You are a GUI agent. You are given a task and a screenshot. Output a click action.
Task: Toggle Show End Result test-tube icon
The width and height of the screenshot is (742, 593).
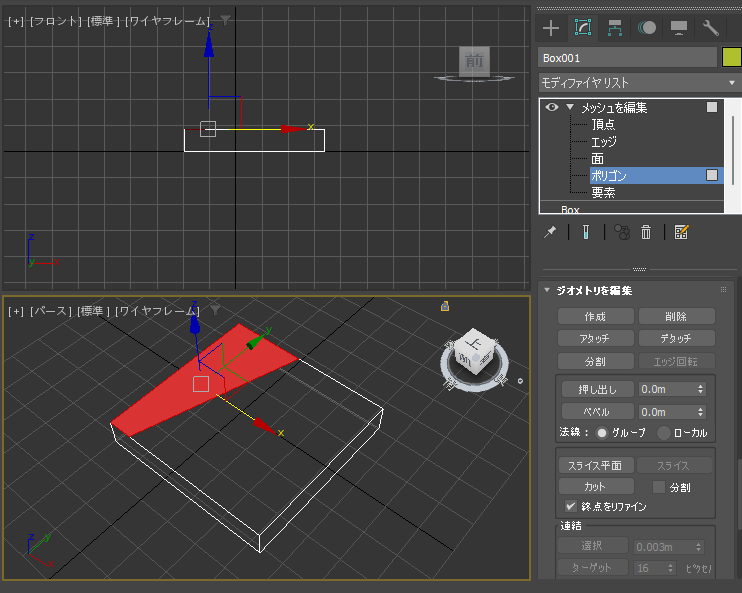coord(586,232)
